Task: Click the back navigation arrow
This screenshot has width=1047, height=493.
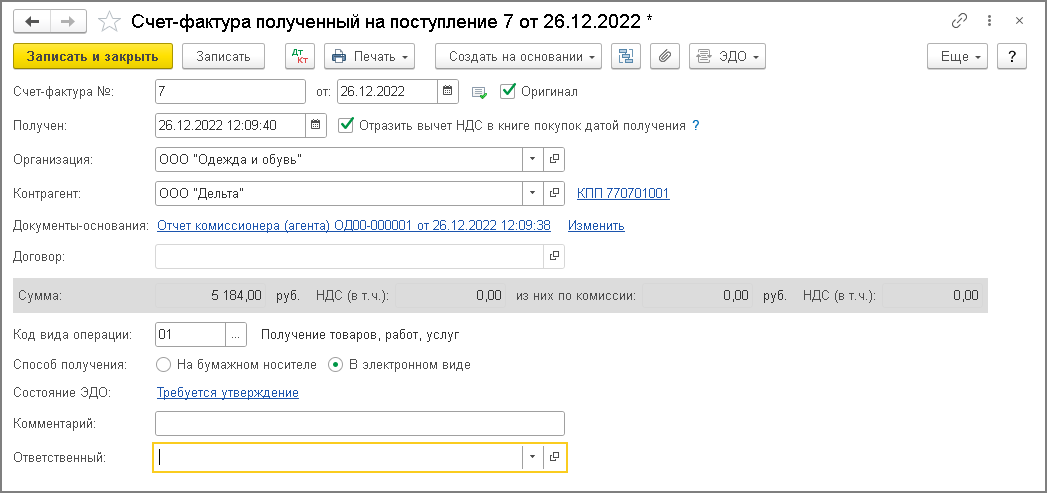Action: coord(33,21)
